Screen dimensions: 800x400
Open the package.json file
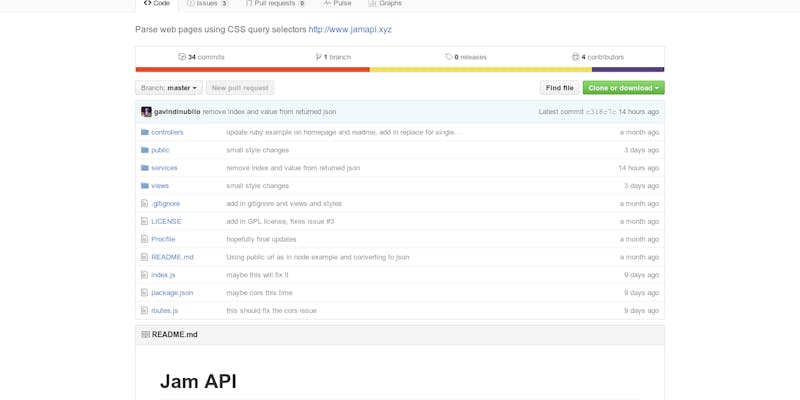point(172,293)
